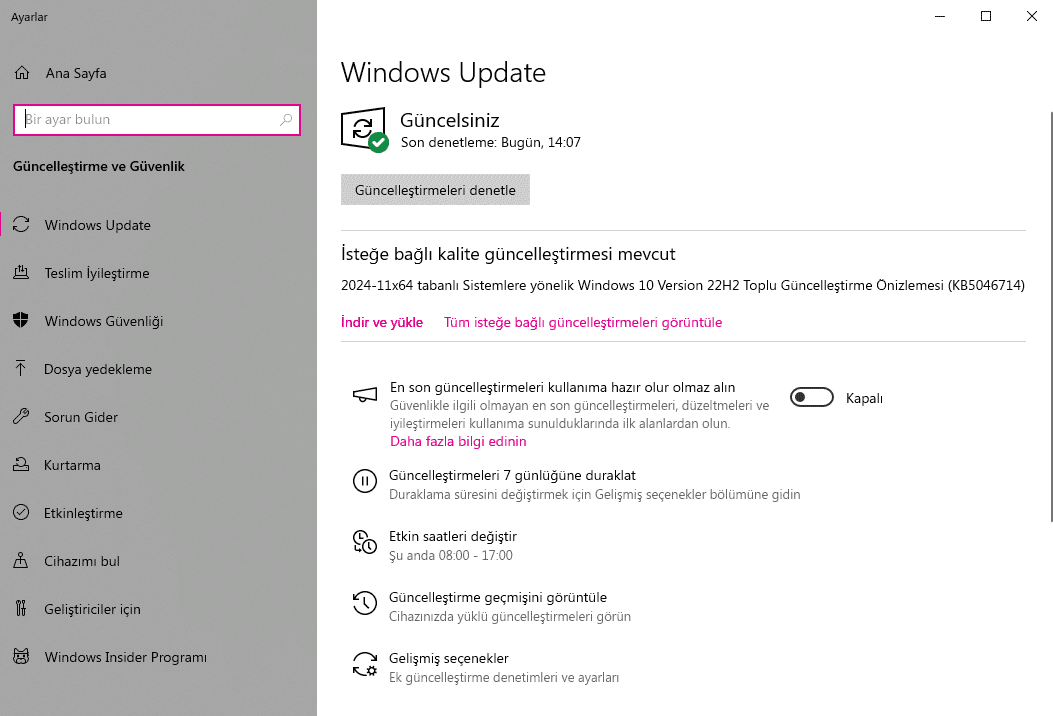Viewport: 1053px width, 716px height.
Task: Click the update history icon
Action: (365, 603)
